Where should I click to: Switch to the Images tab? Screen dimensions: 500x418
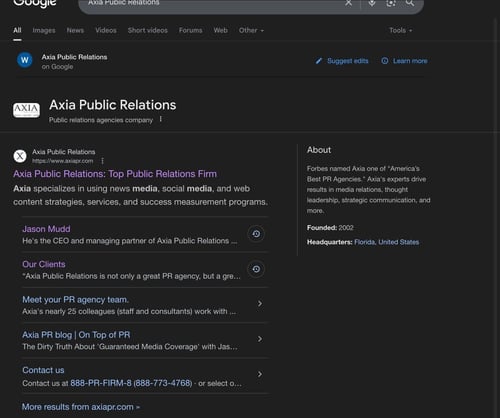click(x=44, y=30)
